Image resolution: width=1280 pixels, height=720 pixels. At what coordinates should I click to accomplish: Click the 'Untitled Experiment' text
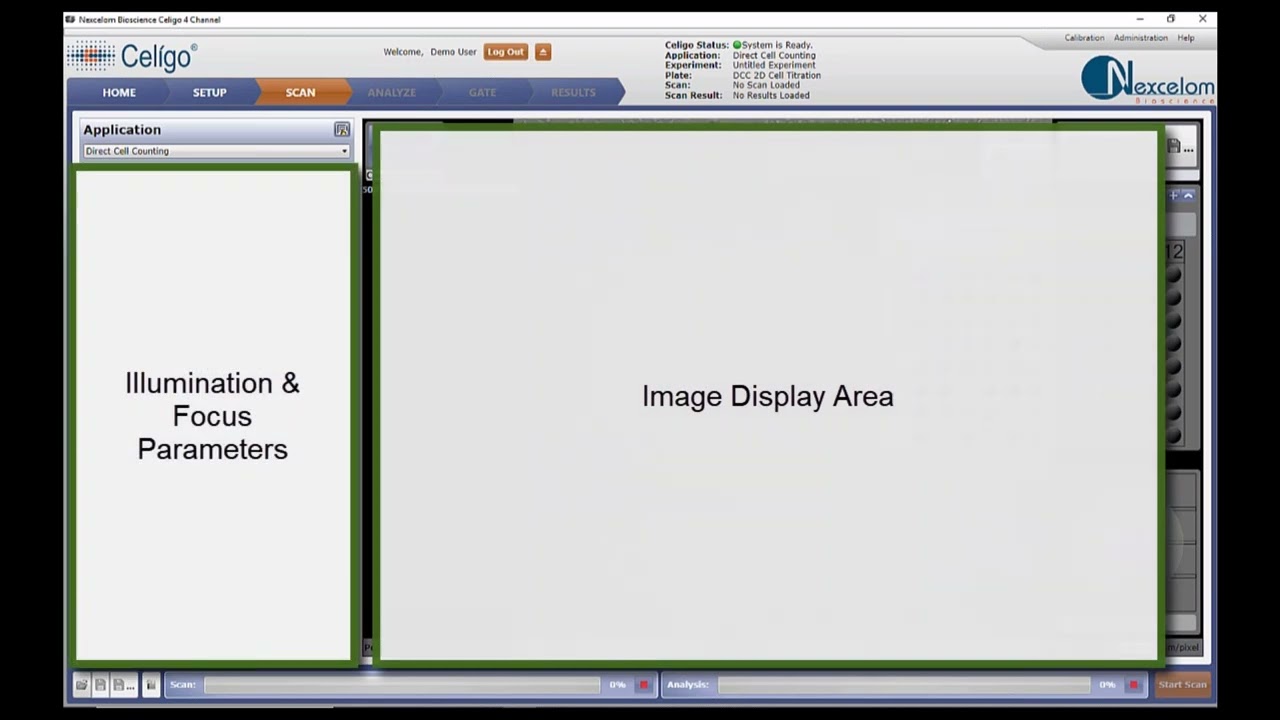[x=774, y=65]
